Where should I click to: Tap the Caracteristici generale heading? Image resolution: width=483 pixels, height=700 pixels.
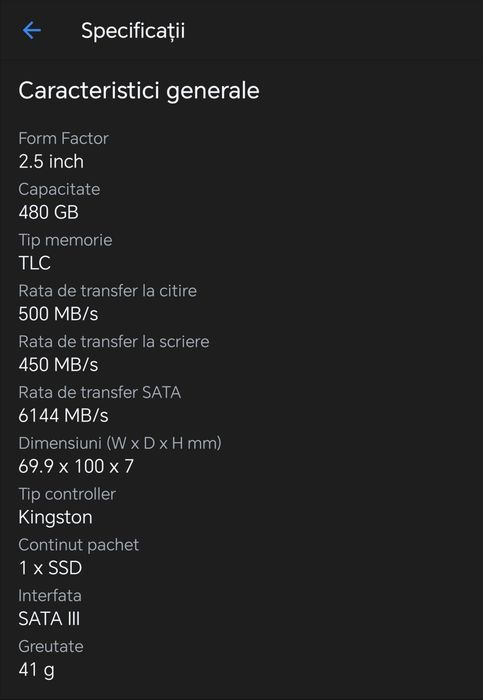click(x=139, y=91)
